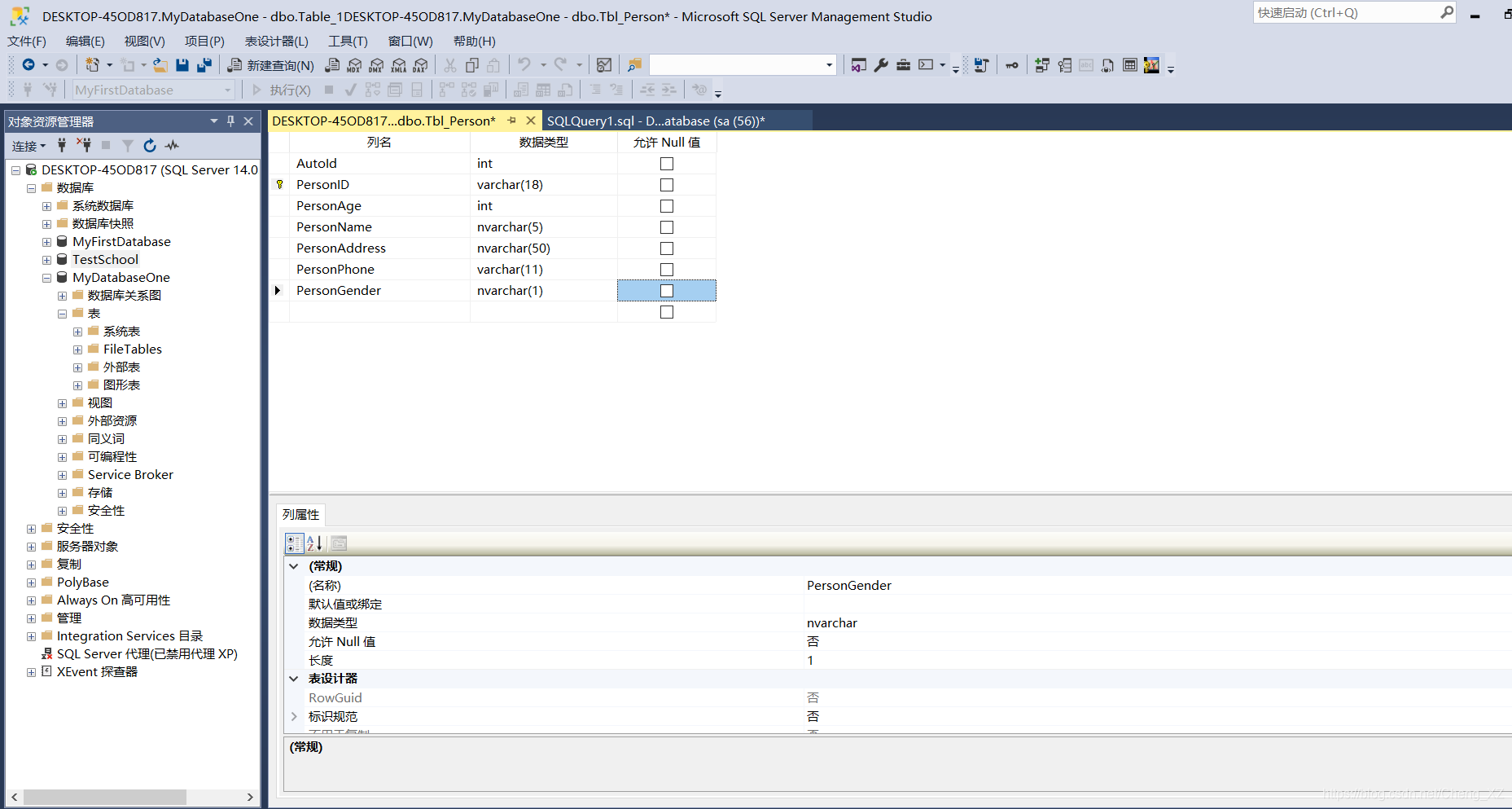Viewport: 1512px width, 809px height.
Task: Toggle Allow Null for PersonPhone column
Action: (667, 270)
